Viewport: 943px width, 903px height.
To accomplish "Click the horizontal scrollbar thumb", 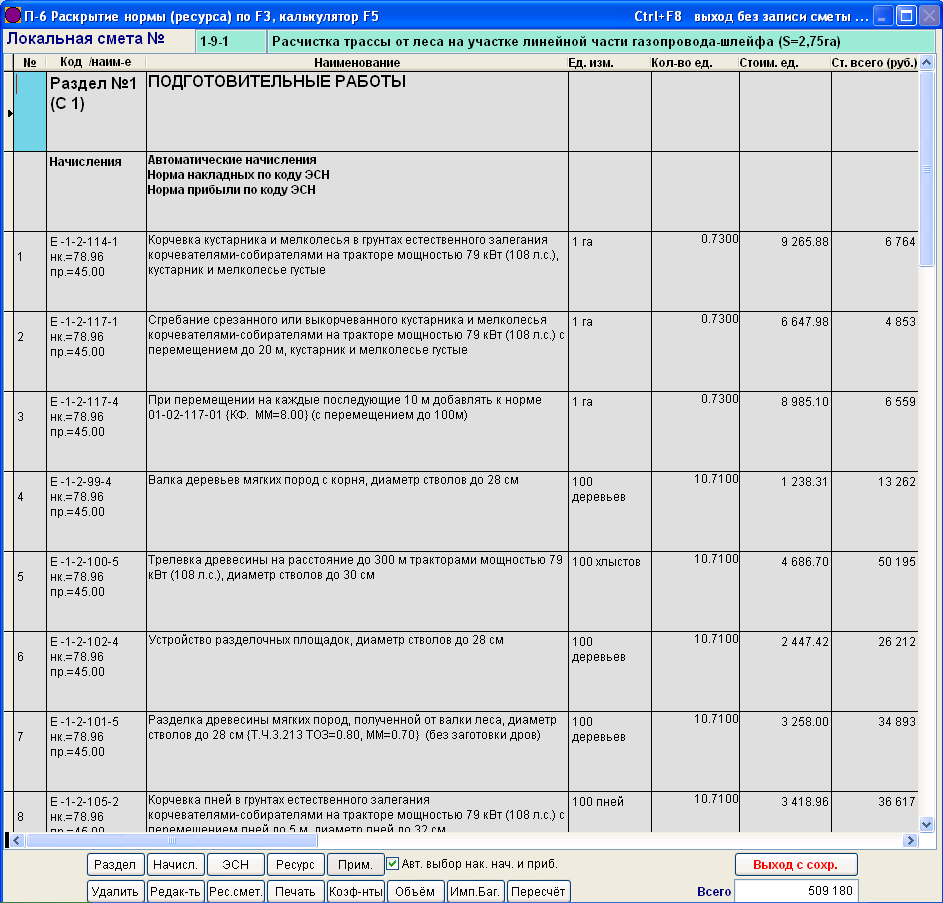I will 171,840.
